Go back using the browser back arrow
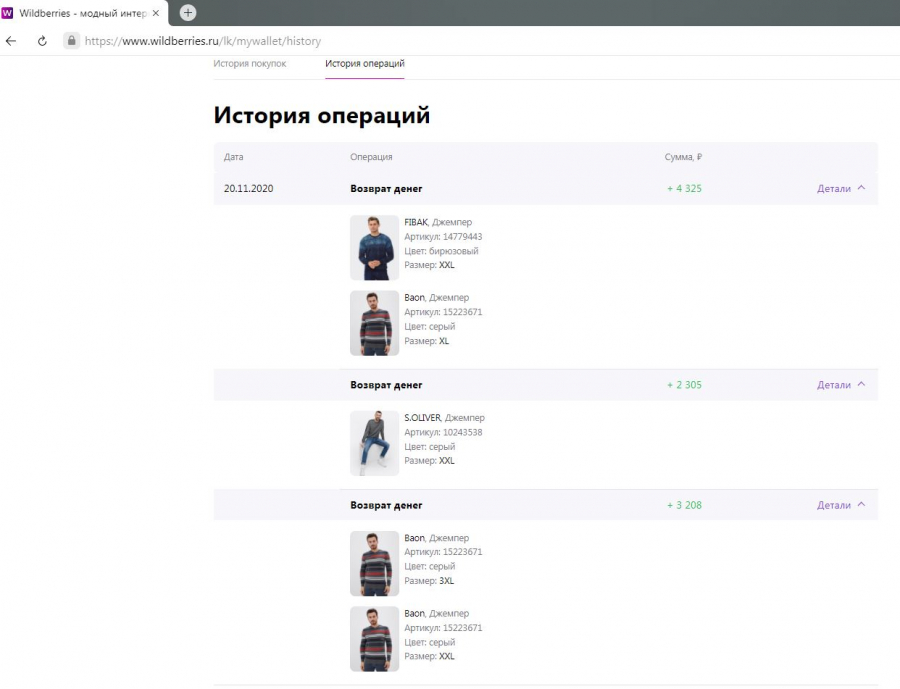The width and height of the screenshot is (900, 689). (x=11, y=41)
